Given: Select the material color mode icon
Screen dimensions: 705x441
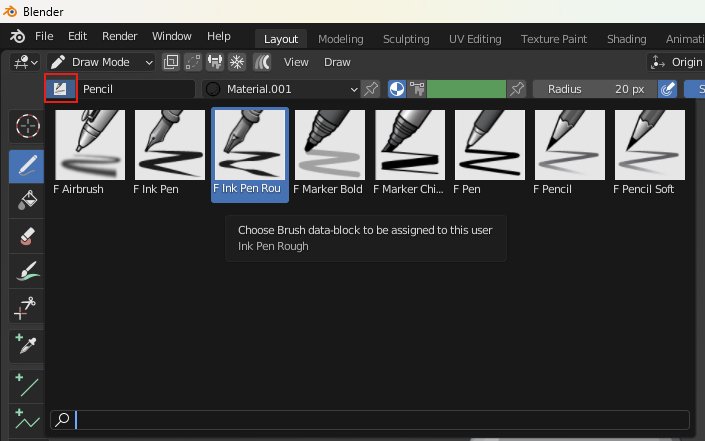Looking at the screenshot, I should [x=397, y=89].
